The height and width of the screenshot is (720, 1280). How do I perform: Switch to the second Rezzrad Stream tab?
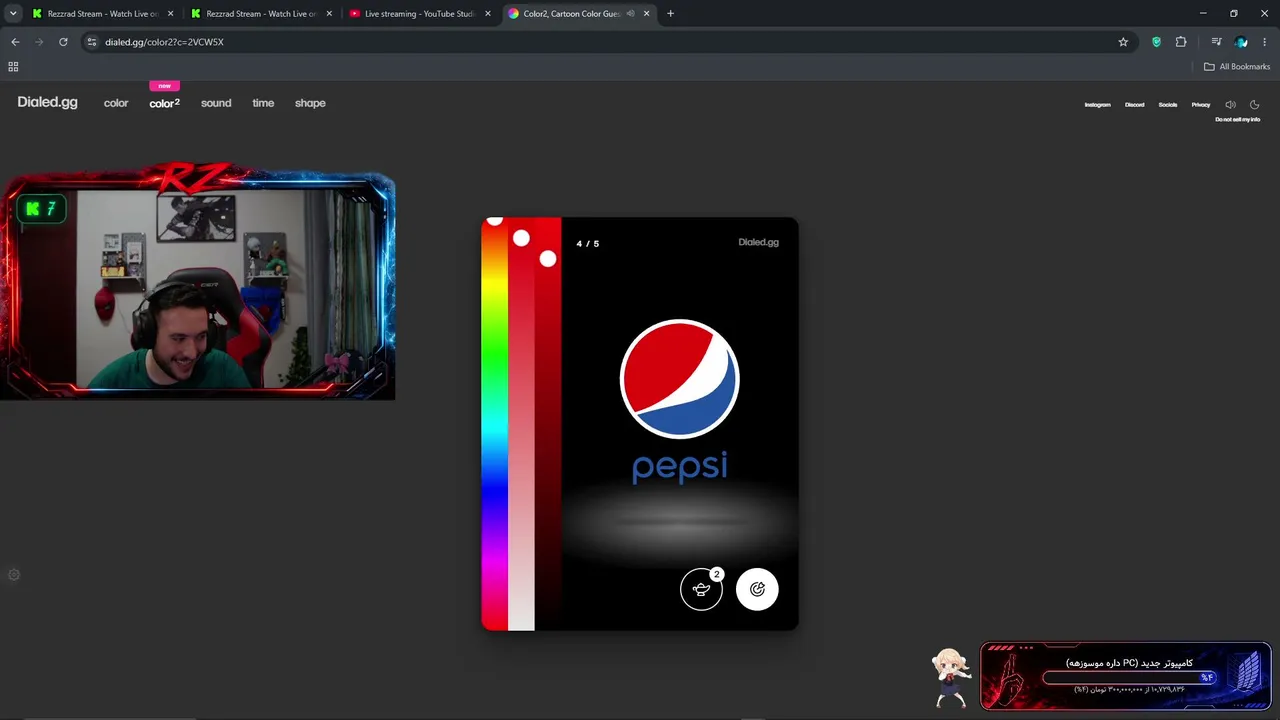262,14
